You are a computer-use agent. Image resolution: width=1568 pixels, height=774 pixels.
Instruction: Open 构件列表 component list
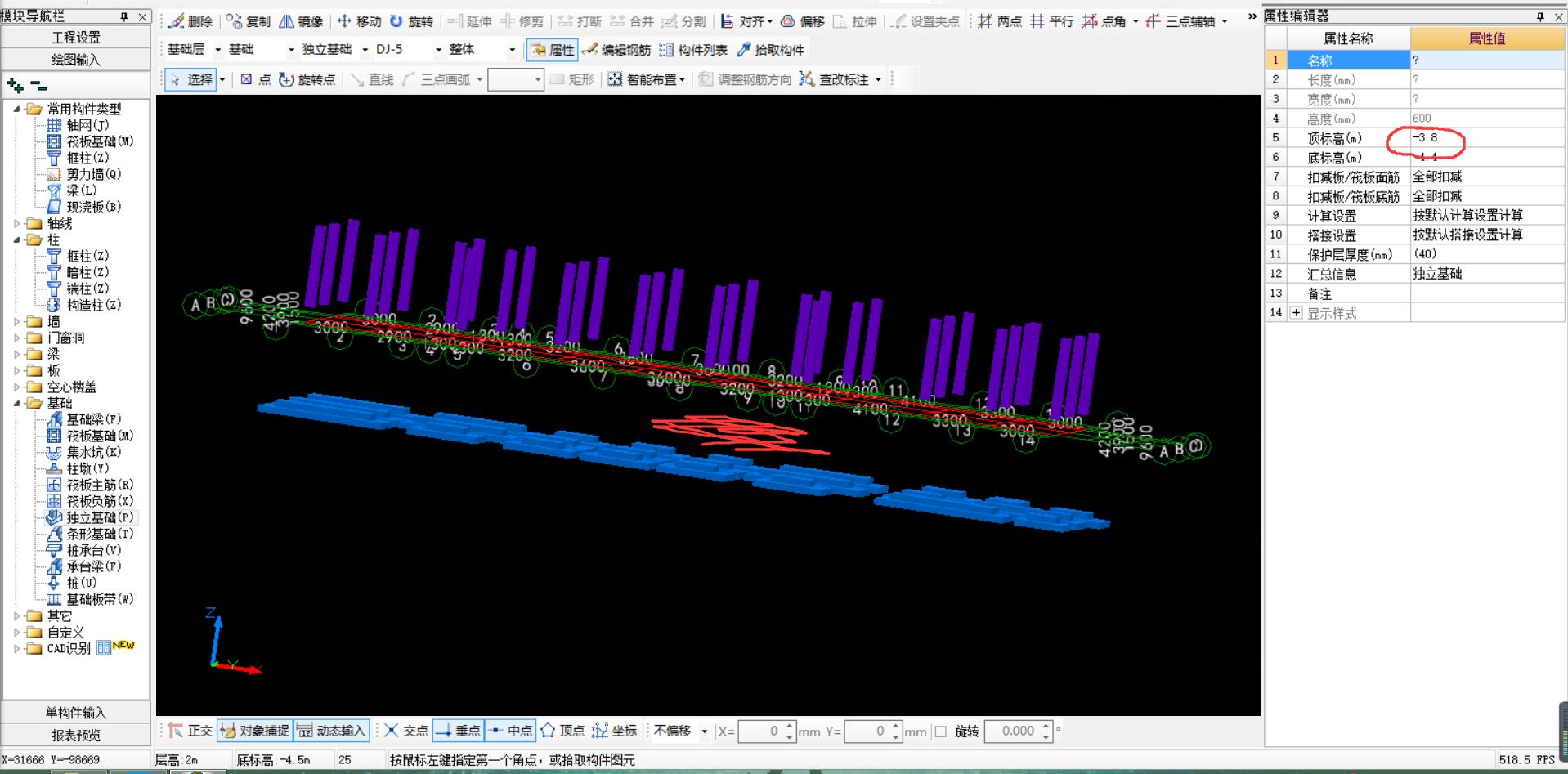[692, 50]
